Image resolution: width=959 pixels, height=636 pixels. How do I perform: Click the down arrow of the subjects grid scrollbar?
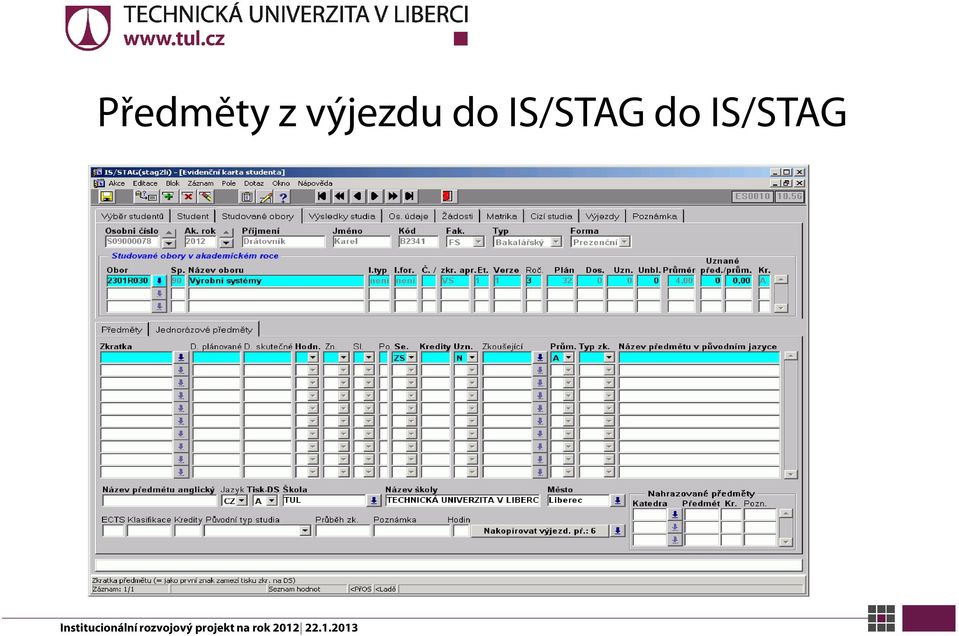coord(790,474)
